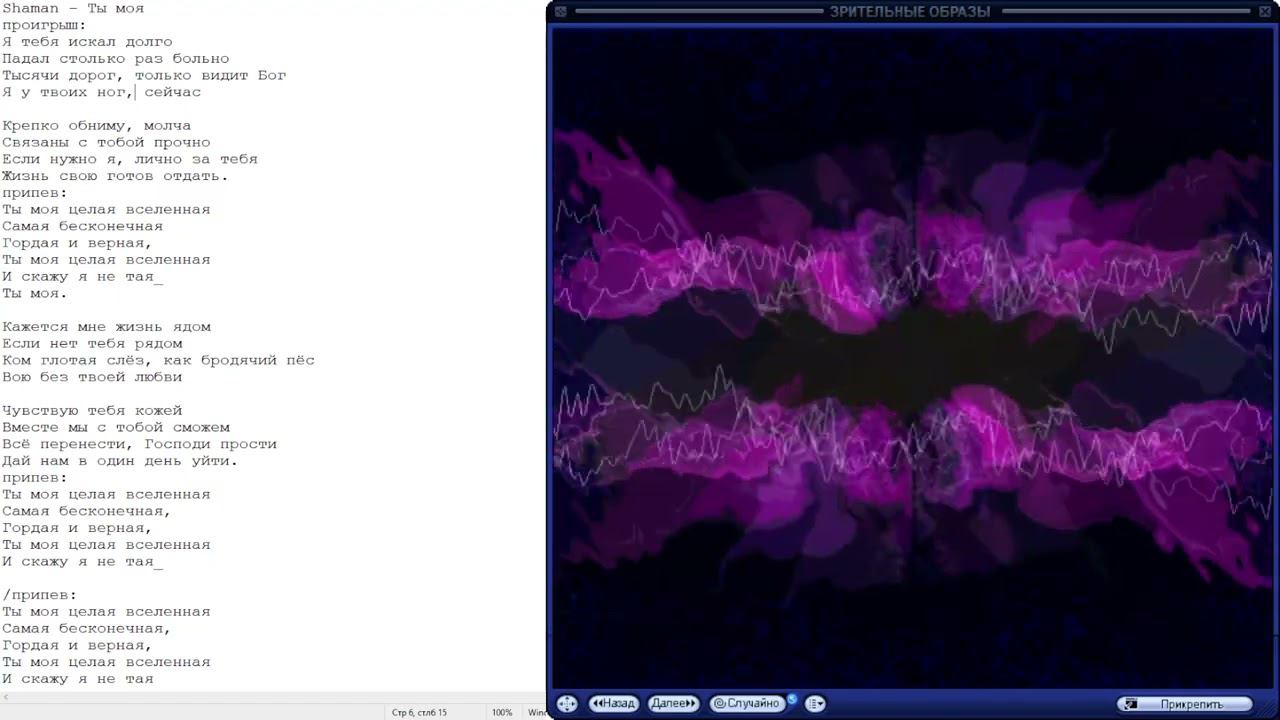Click the line Жизнь свою готов отдать.

click(115, 176)
